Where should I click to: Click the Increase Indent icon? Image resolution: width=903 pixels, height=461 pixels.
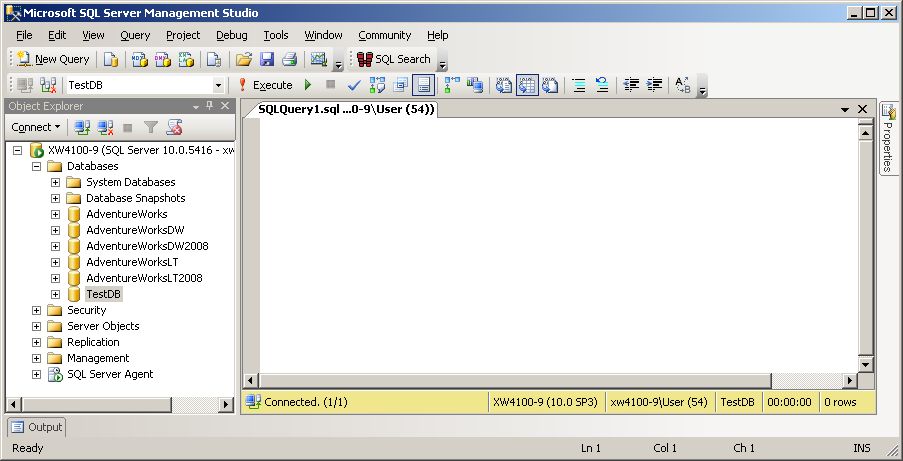[654, 85]
